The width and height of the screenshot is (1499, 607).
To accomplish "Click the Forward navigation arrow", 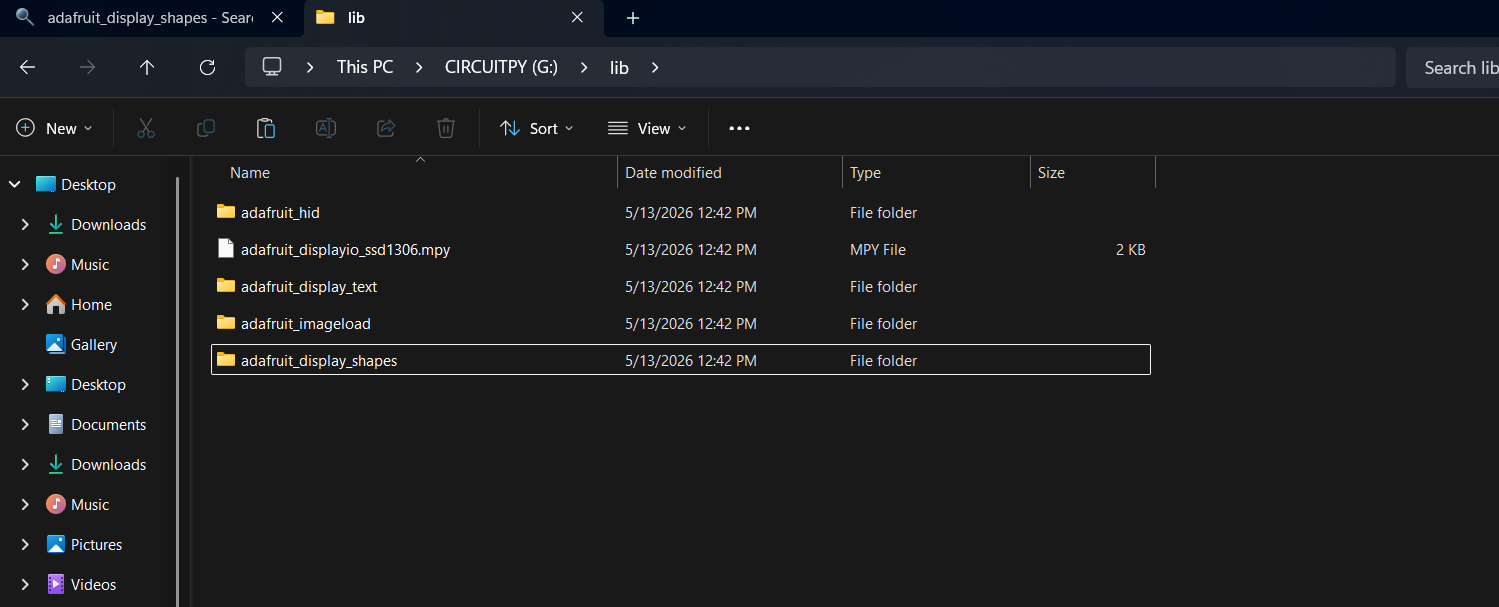I will (88, 67).
